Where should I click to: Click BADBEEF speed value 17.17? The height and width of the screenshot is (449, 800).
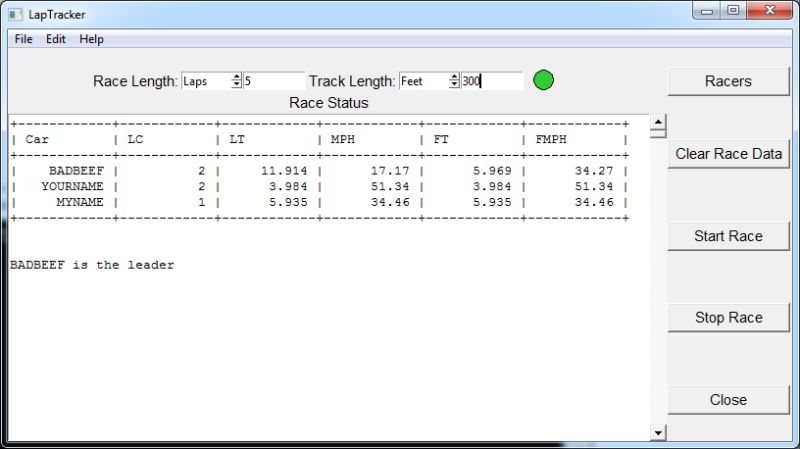[390, 170]
